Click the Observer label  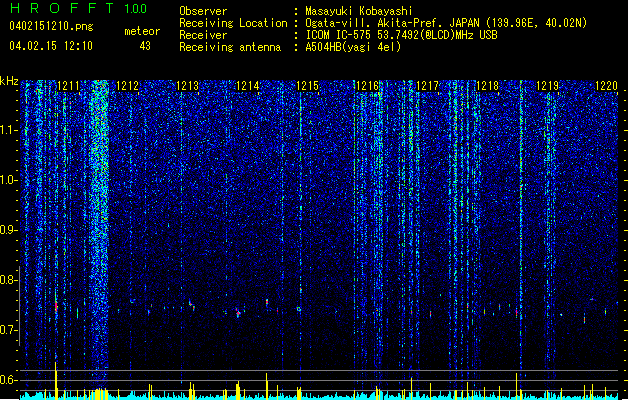(203, 11)
